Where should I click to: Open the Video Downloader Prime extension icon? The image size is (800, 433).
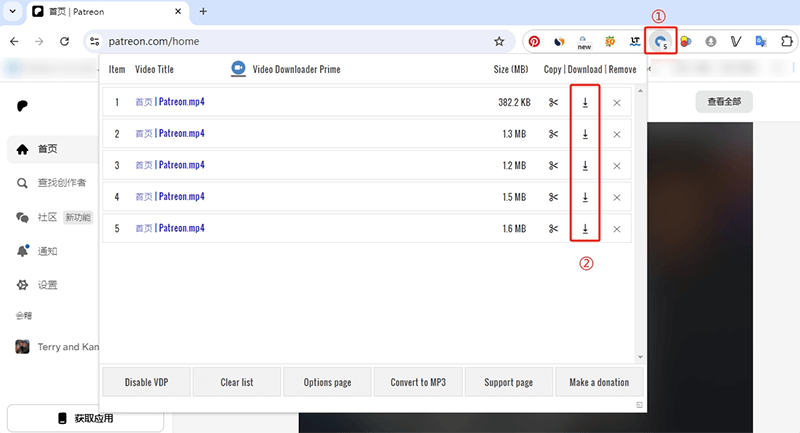click(x=661, y=41)
